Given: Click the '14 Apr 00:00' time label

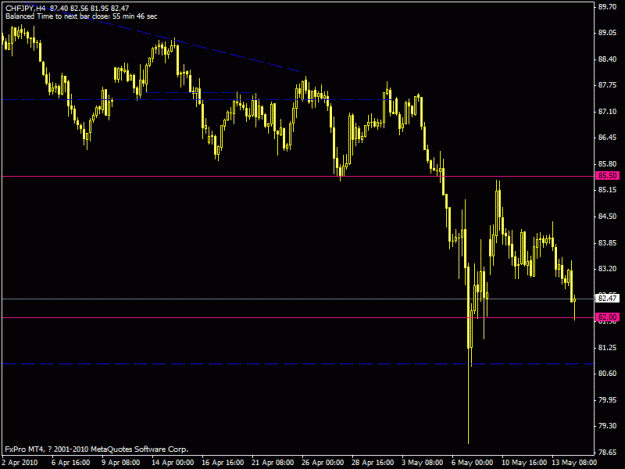Looking at the screenshot, I should [x=173, y=463].
